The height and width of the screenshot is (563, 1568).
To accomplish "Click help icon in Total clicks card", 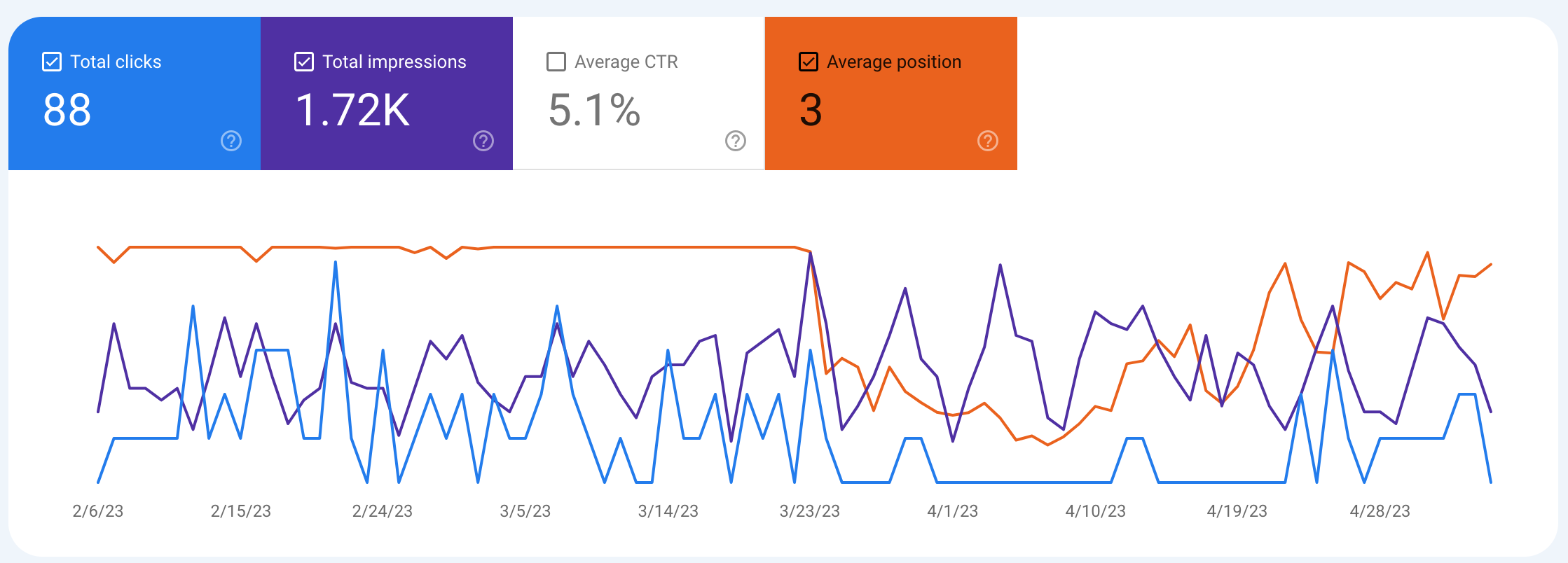I will pos(231,141).
